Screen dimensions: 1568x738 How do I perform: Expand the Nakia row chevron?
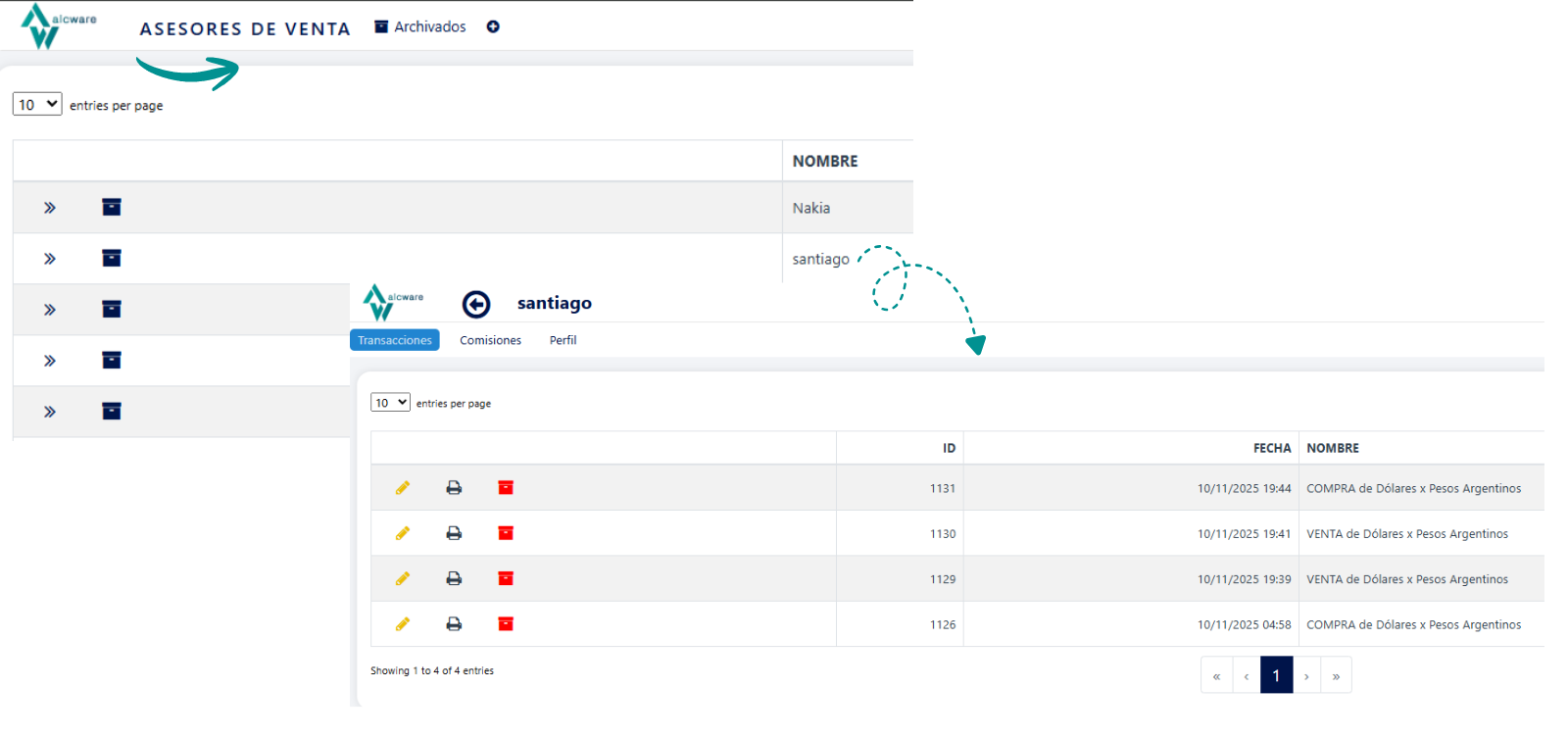click(50, 208)
